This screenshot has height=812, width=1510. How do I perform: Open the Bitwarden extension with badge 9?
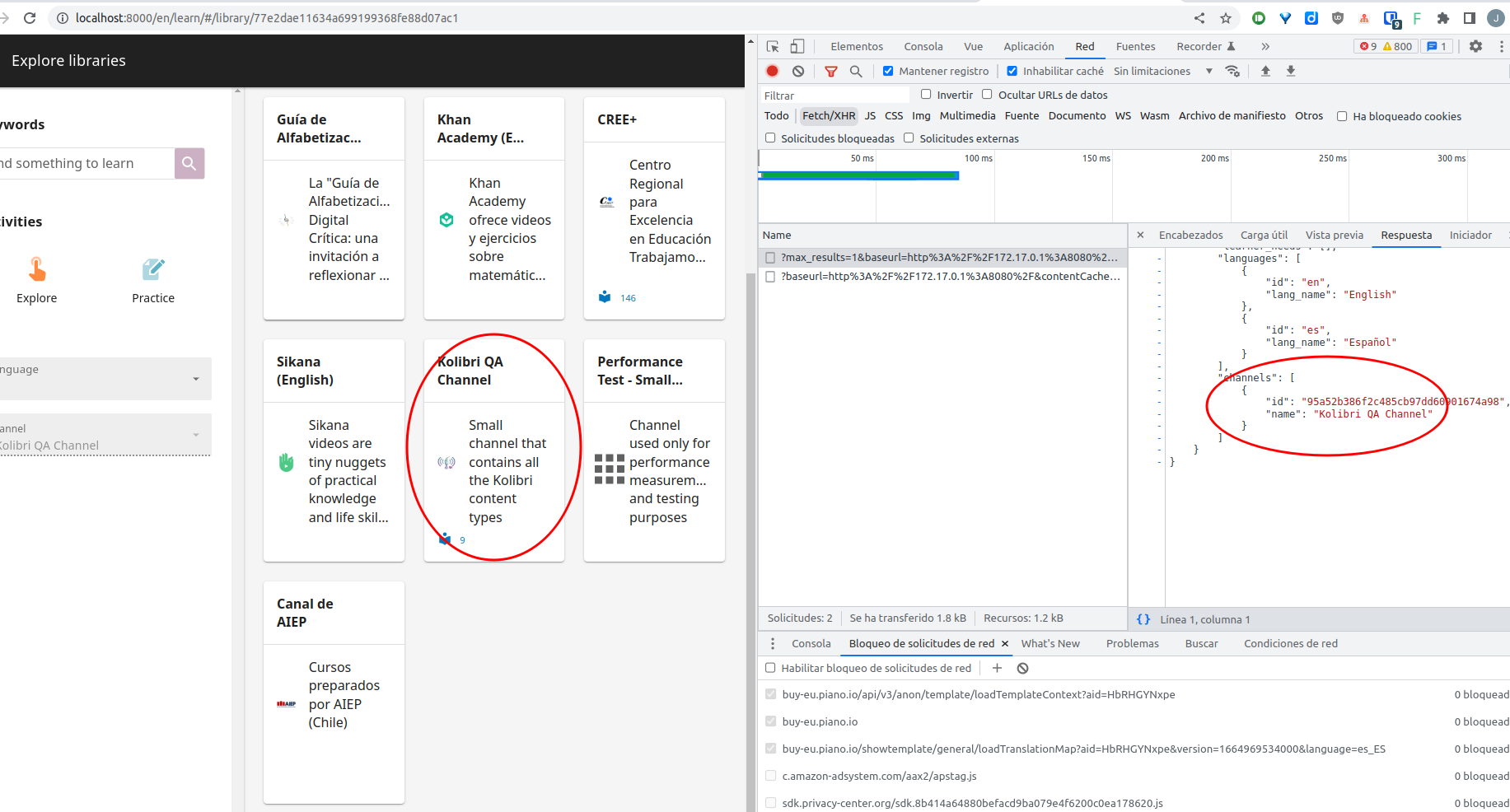tap(1392, 19)
